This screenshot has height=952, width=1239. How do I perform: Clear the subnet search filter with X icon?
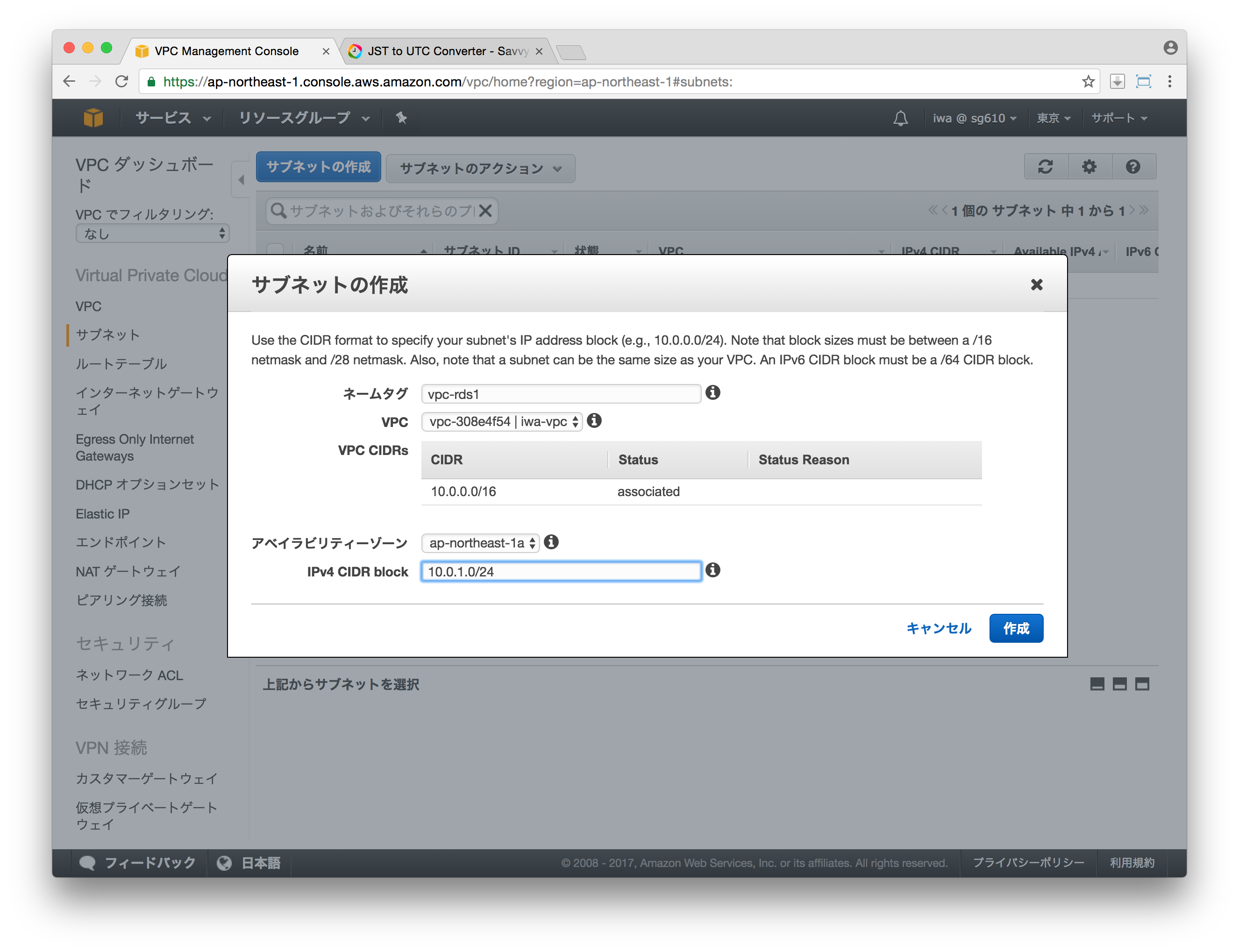485,211
